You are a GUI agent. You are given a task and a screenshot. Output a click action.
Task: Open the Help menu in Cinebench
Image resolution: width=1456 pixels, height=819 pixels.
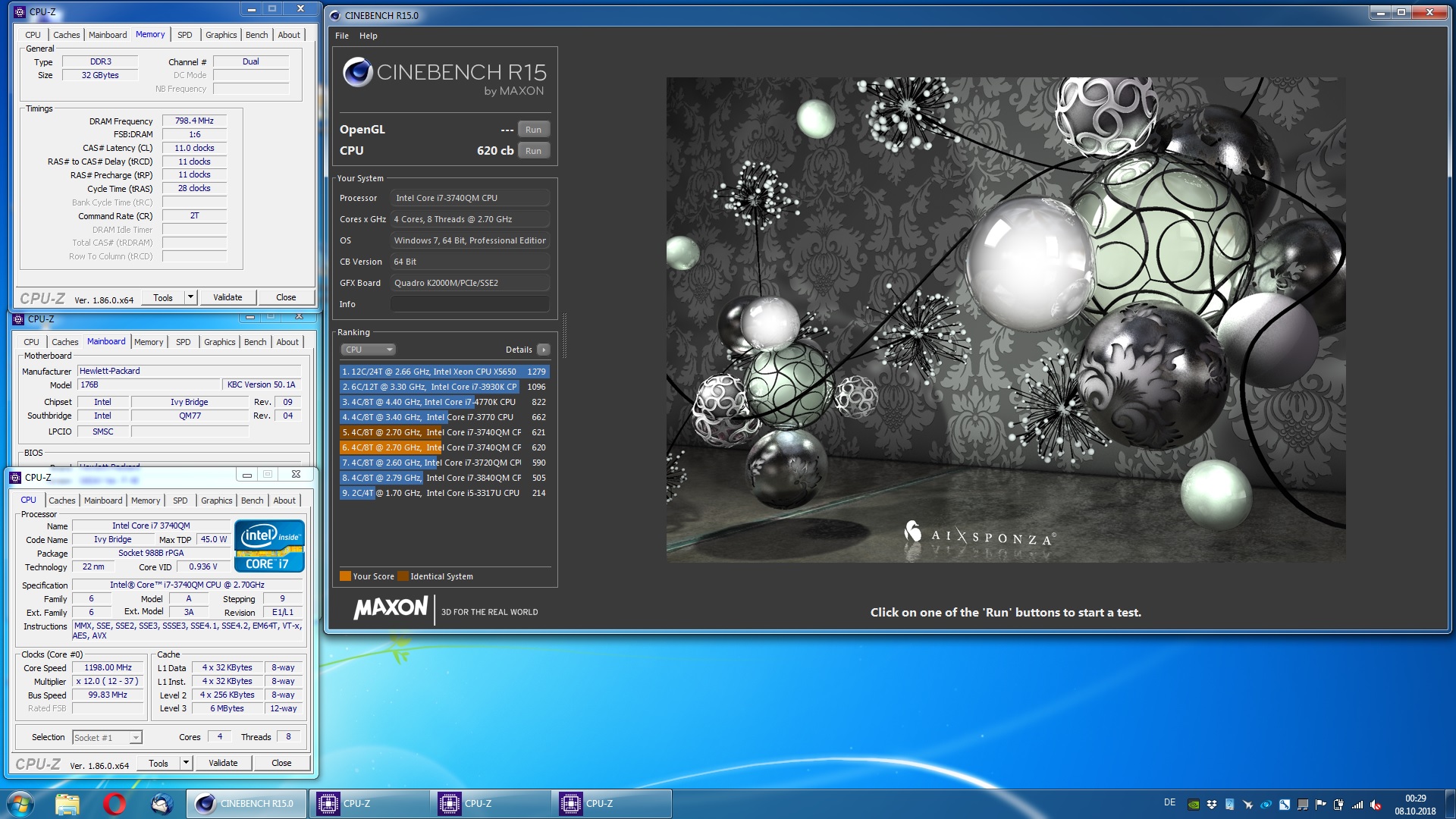pos(368,36)
